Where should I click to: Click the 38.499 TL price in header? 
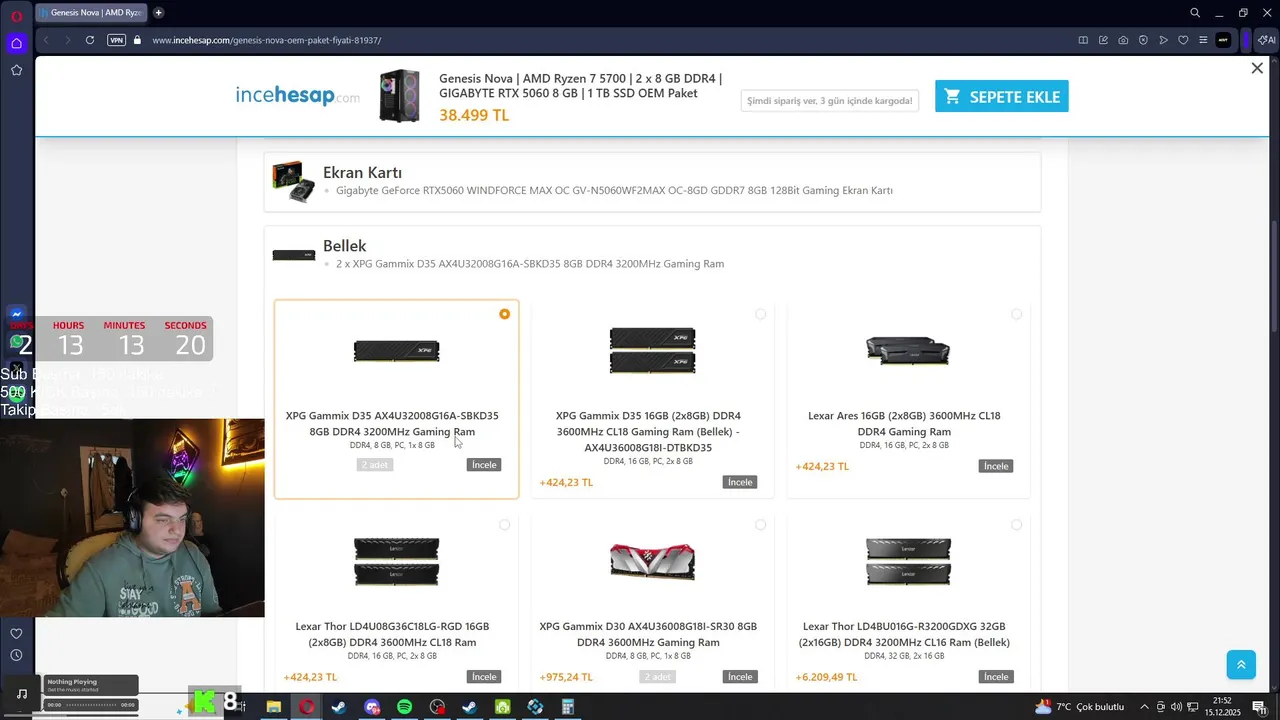tap(474, 115)
